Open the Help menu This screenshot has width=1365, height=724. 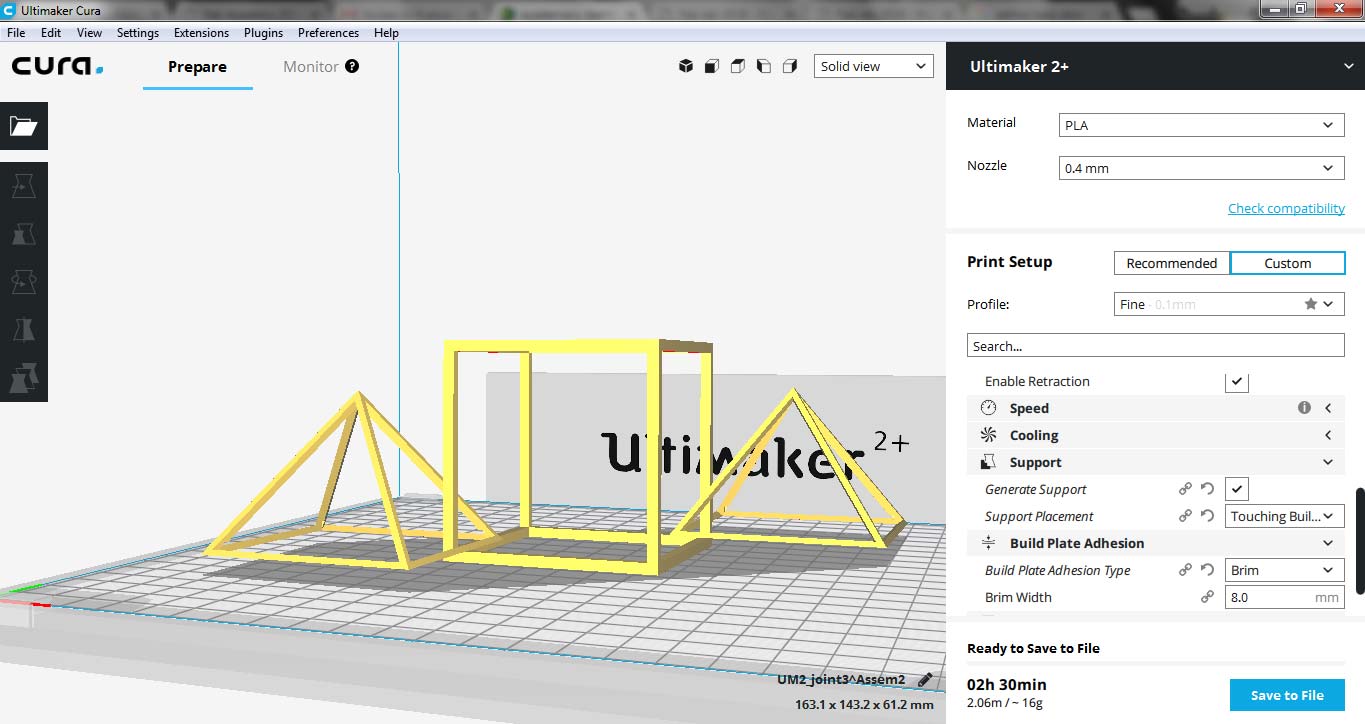pos(386,32)
